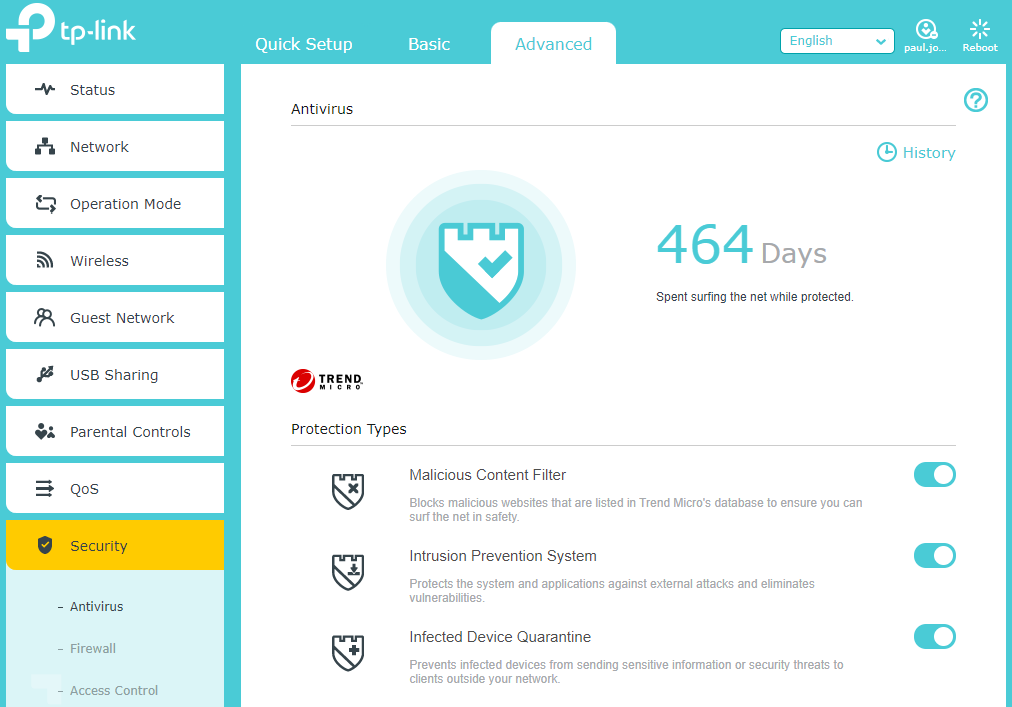Turn off Intrusion Prevention System switch
The height and width of the screenshot is (707, 1012).
[x=935, y=555]
